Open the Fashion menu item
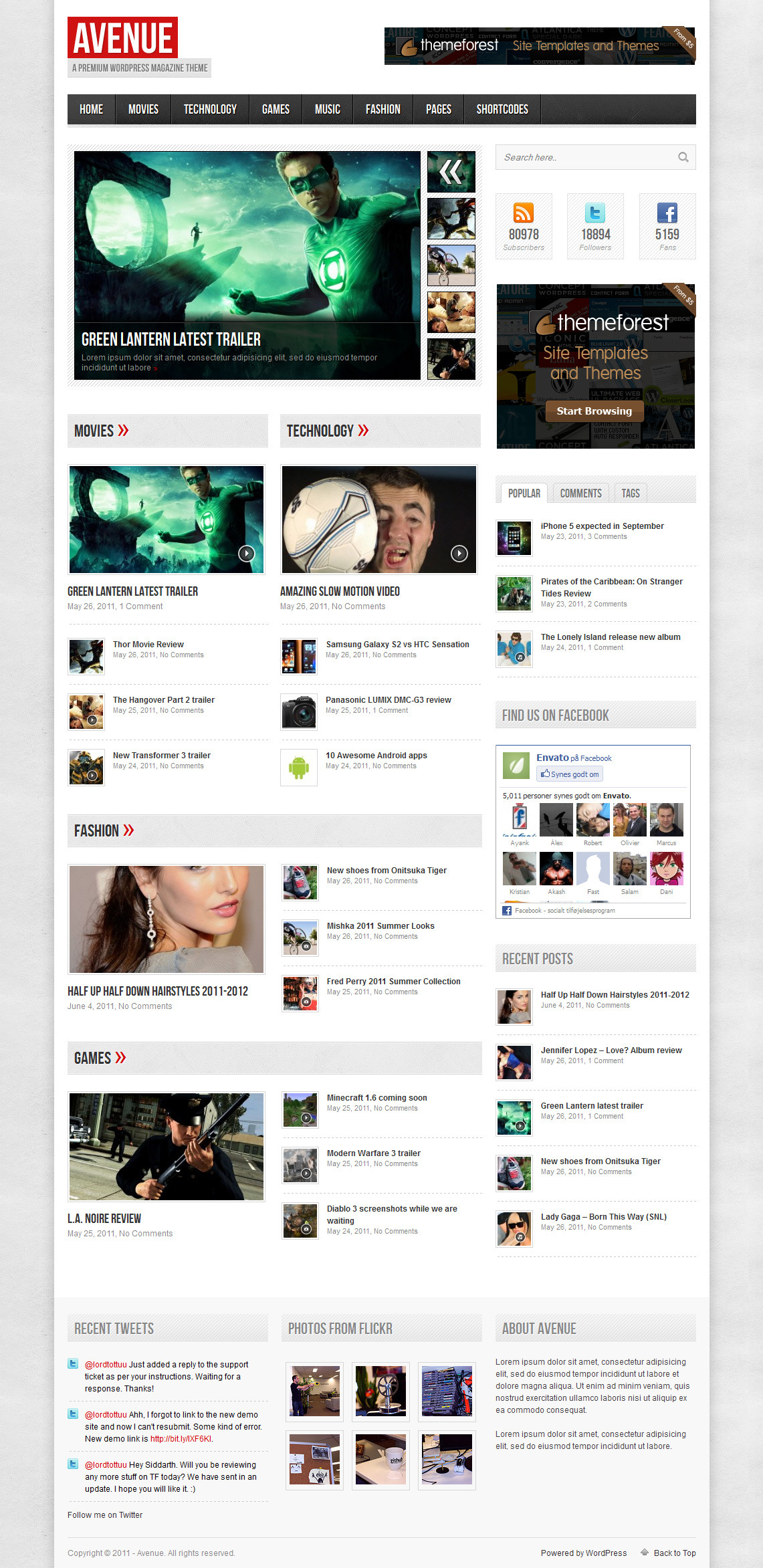Viewport: 763px width, 1568px height. coord(383,109)
